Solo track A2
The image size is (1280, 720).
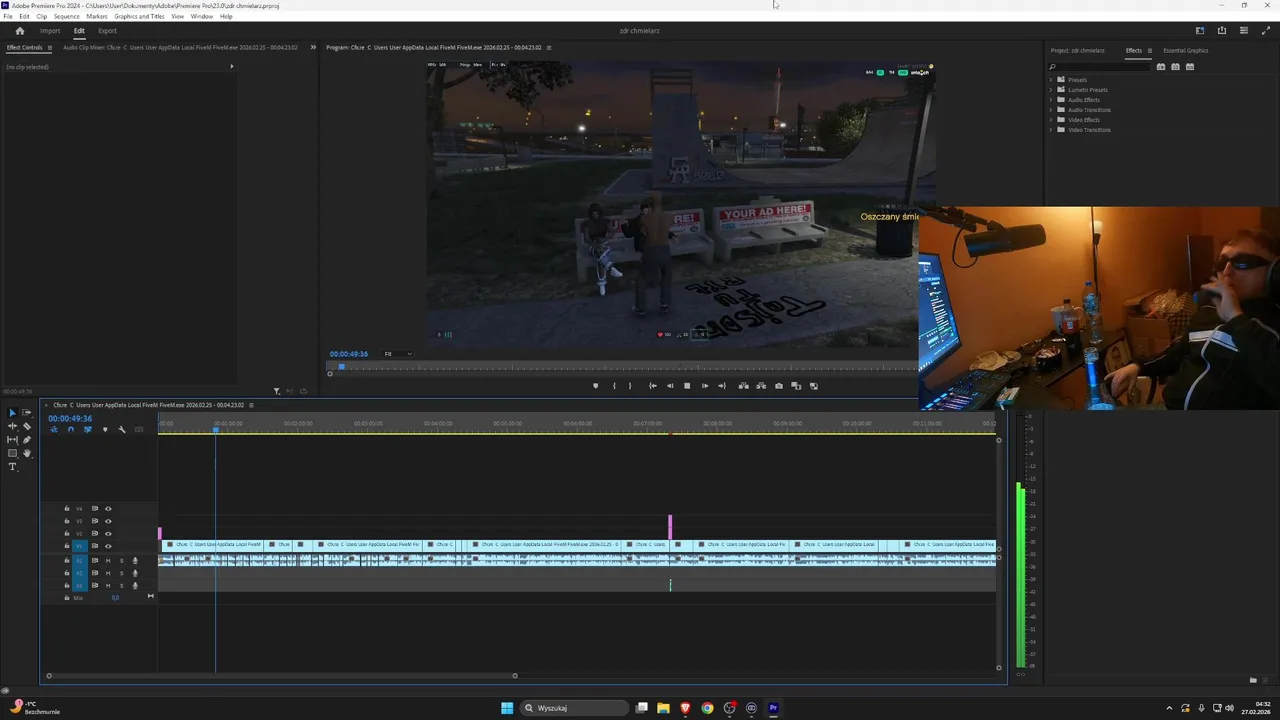(122, 573)
